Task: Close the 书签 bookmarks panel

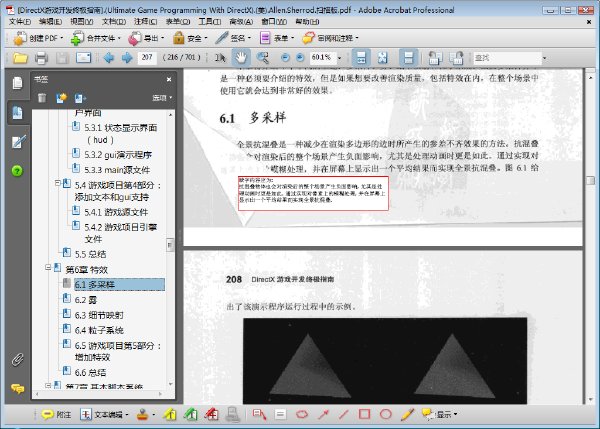Action: click(169, 79)
